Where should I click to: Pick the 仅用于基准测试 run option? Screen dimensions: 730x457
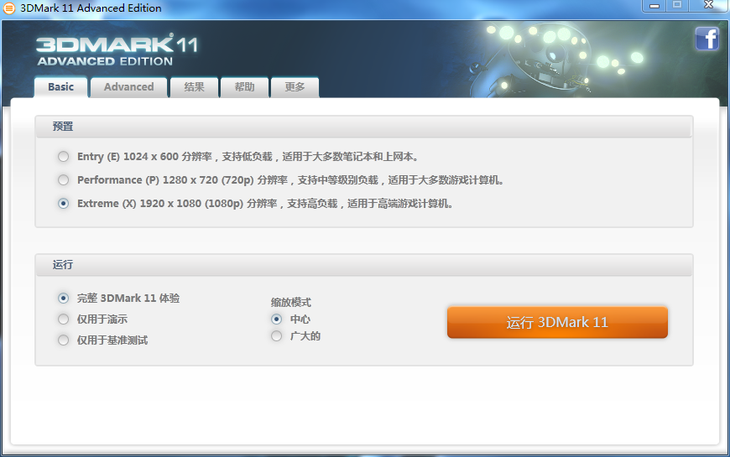(x=64, y=340)
